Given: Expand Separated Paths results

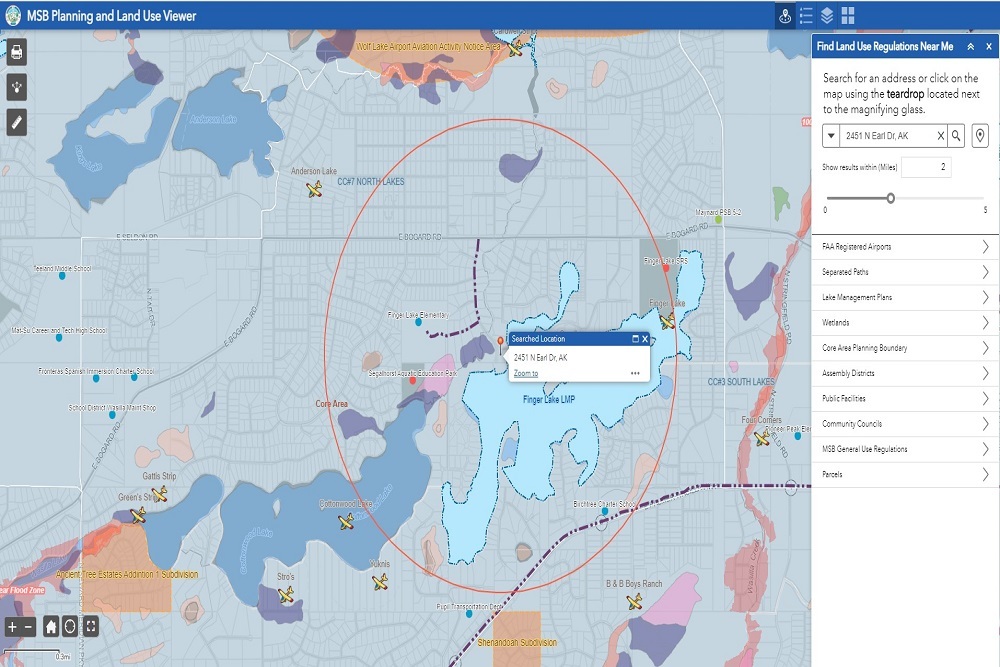Looking at the screenshot, I should [905, 272].
